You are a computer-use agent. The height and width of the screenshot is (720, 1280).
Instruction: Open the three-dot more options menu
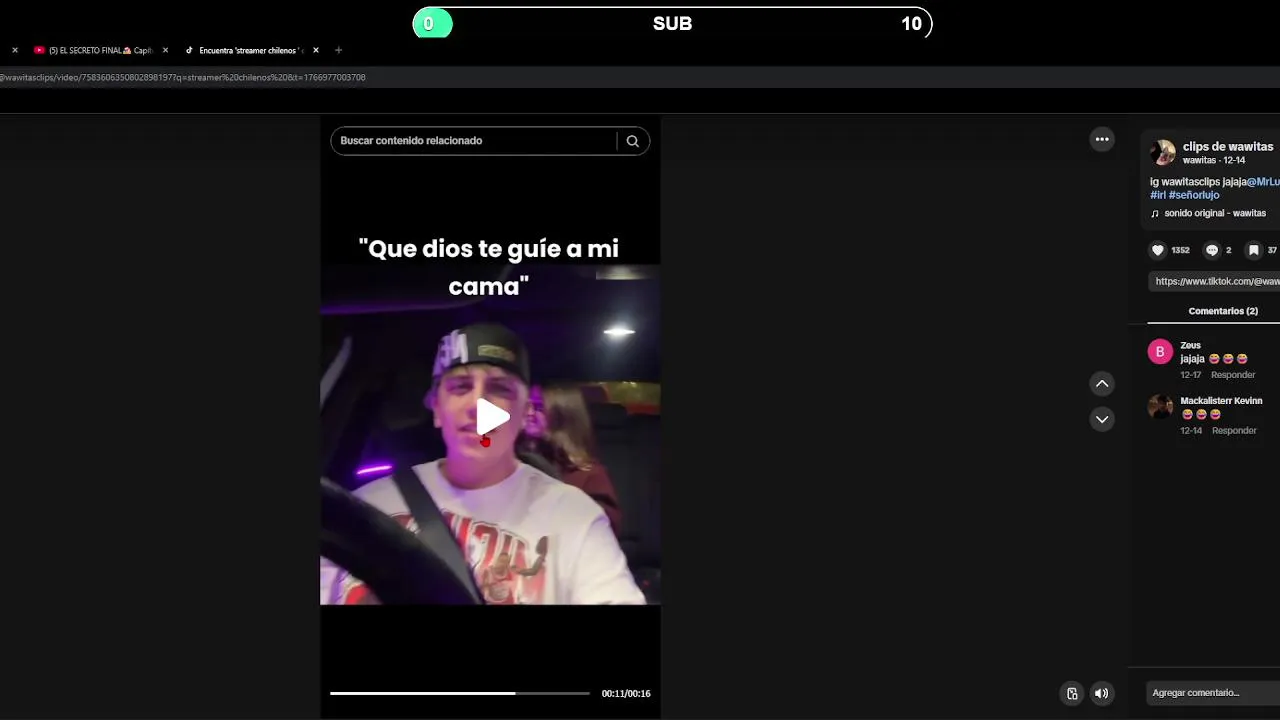[x=1102, y=140]
